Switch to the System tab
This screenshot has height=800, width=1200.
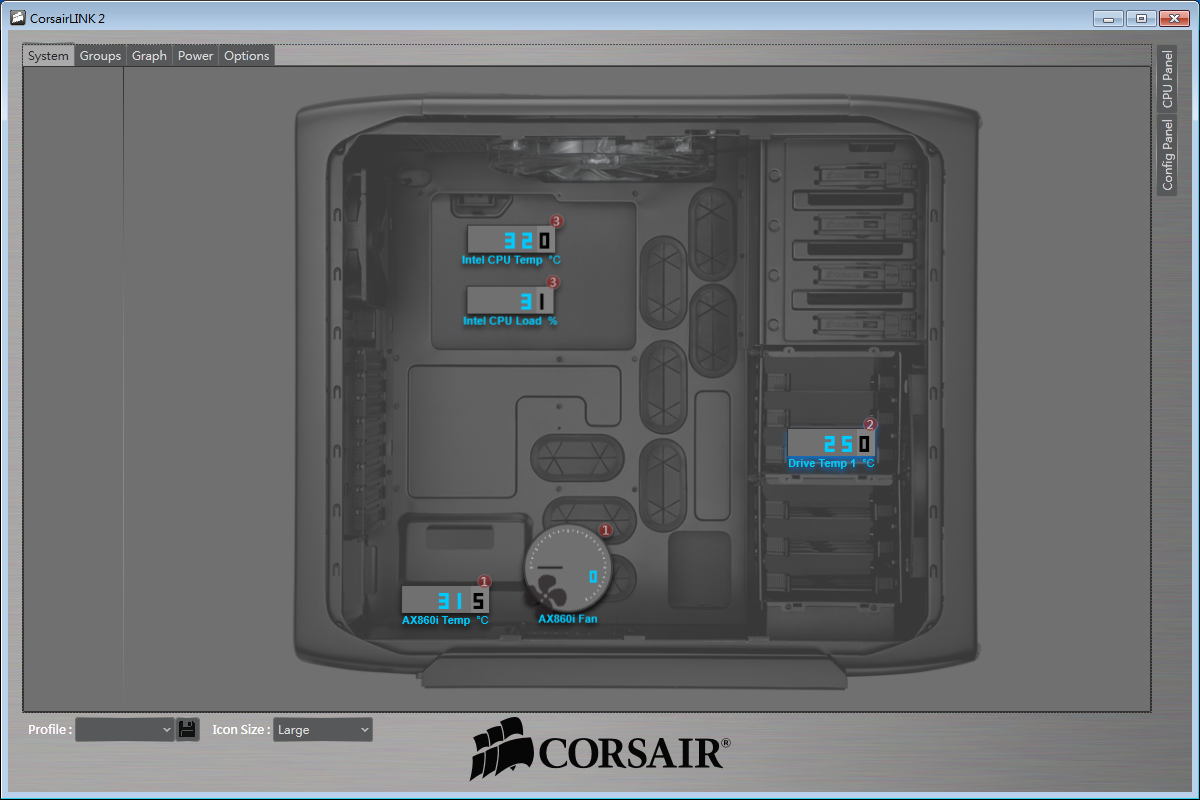(x=48, y=56)
